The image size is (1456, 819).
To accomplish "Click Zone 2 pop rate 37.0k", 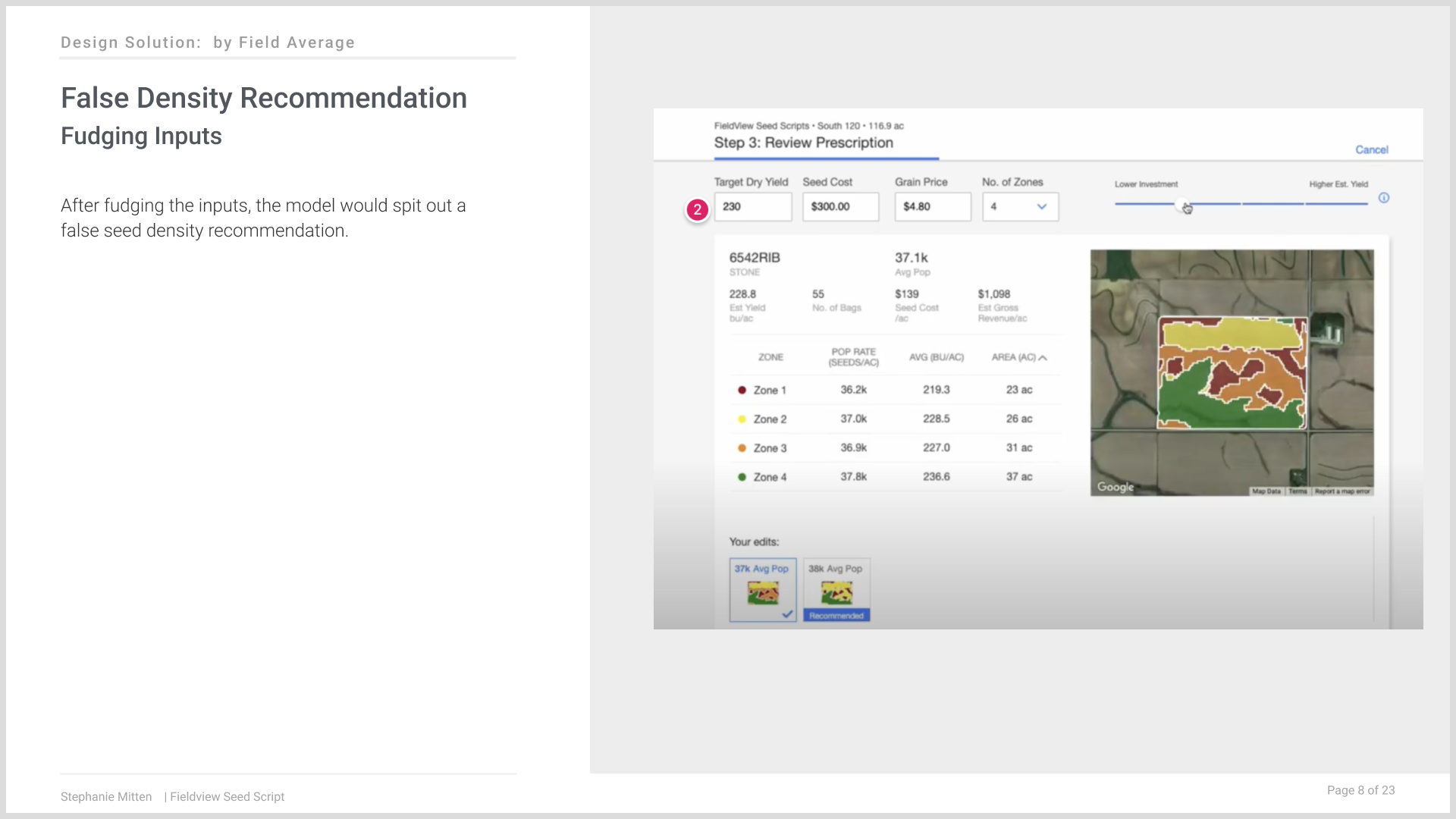I will [x=853, y=419].
